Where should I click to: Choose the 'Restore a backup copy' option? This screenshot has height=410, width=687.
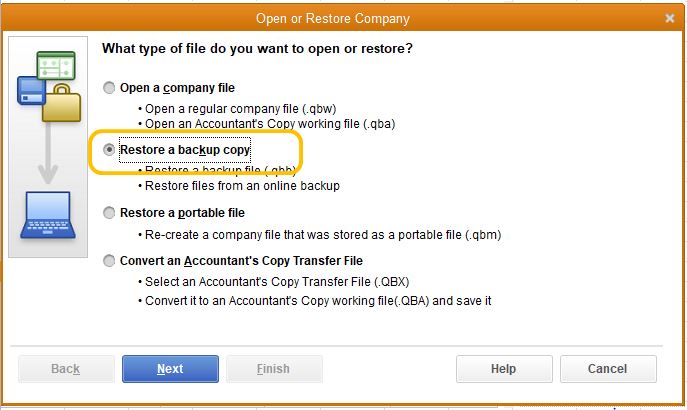click(x=110, y=150)
